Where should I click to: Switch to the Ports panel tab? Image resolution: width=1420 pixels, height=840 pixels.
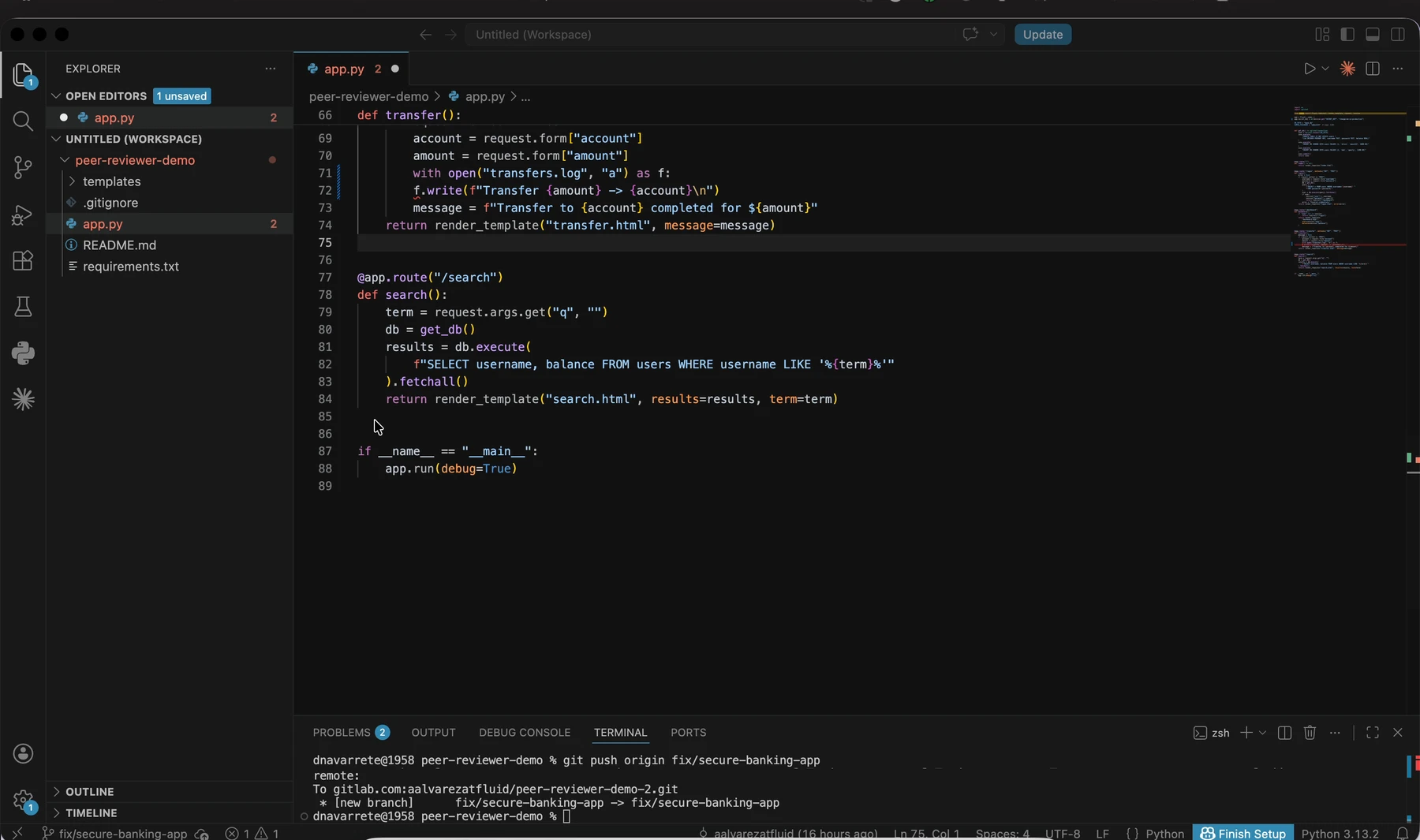[688, 733]
